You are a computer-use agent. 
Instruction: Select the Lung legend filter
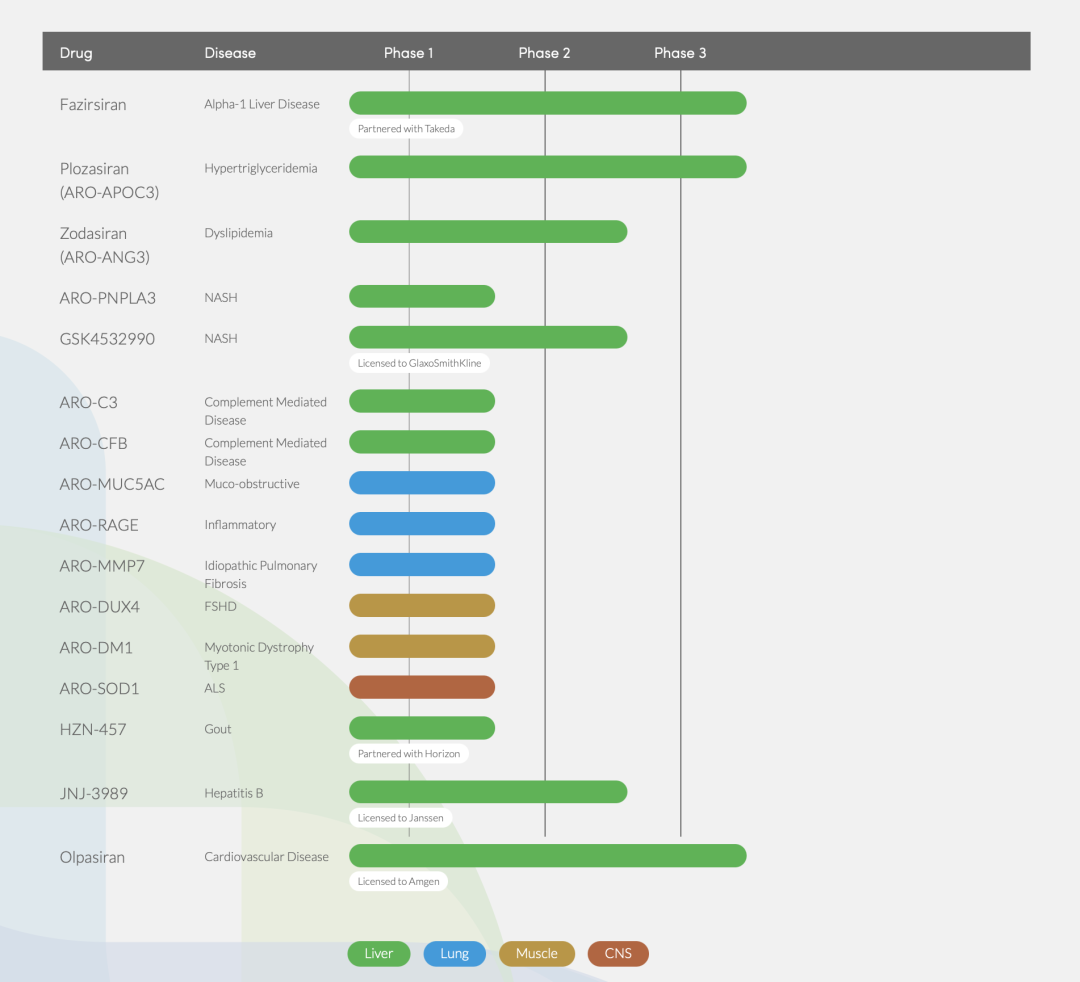(x=454, y=954)
